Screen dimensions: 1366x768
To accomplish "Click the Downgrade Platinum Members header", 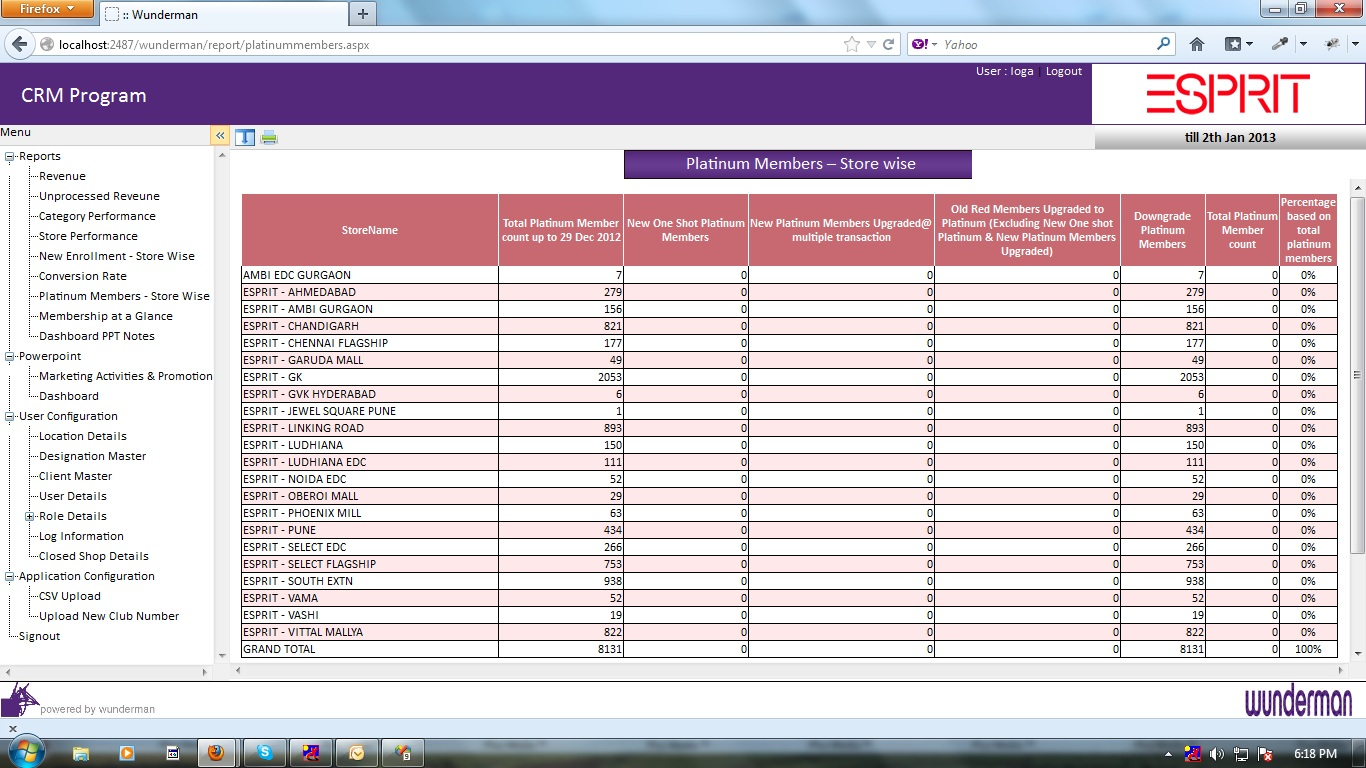I will (1162, 230).
